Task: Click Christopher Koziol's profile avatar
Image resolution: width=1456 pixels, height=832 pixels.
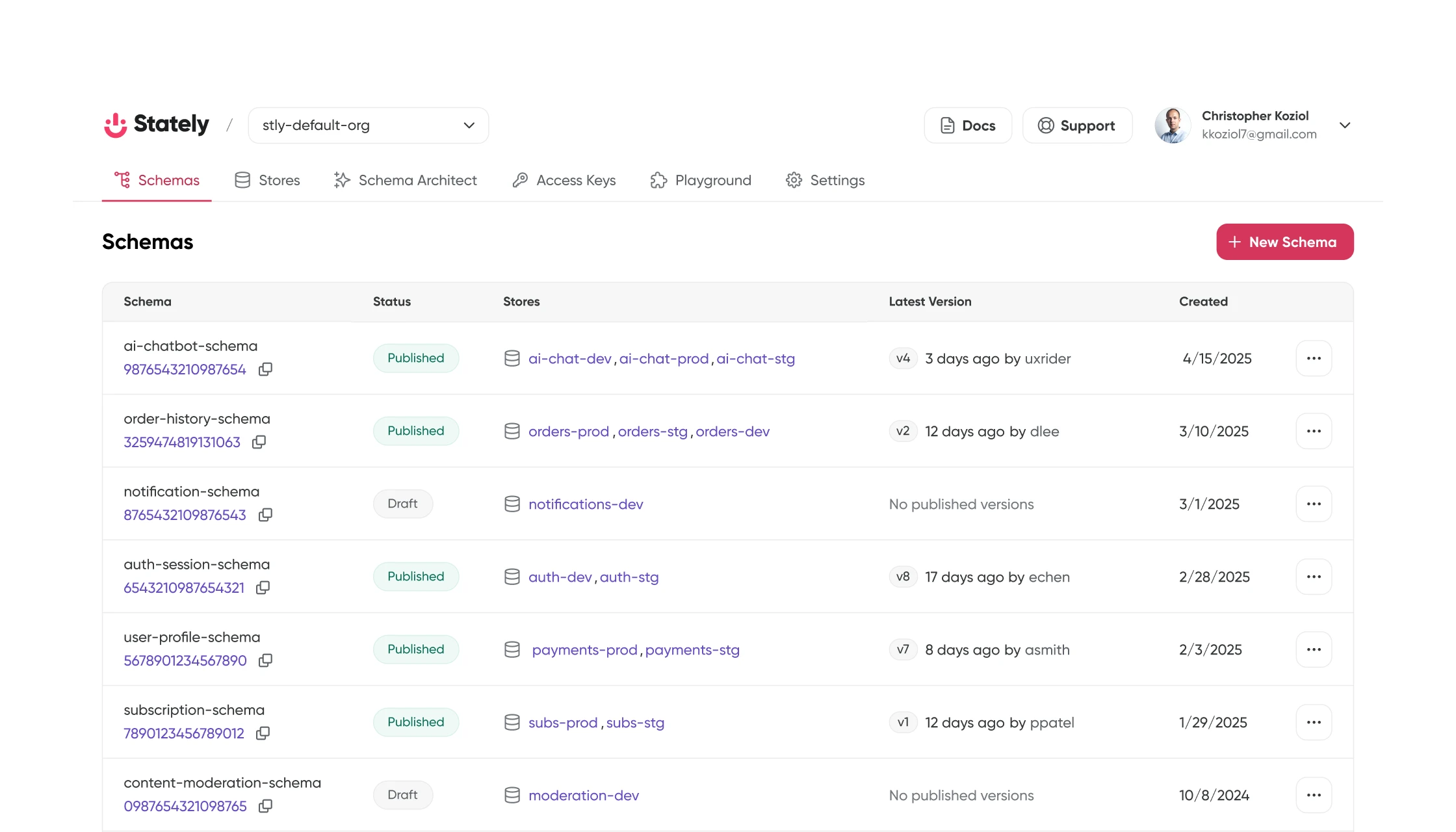Action: pyautogui.click(x=1173, y=125)
